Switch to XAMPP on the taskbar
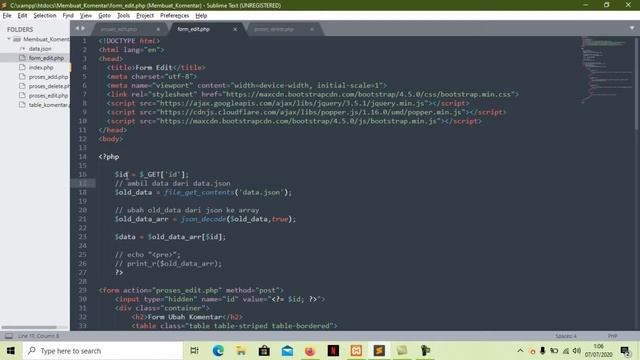Screen dimensions: 640x360 pyautogui.click(x=356, y=351)
